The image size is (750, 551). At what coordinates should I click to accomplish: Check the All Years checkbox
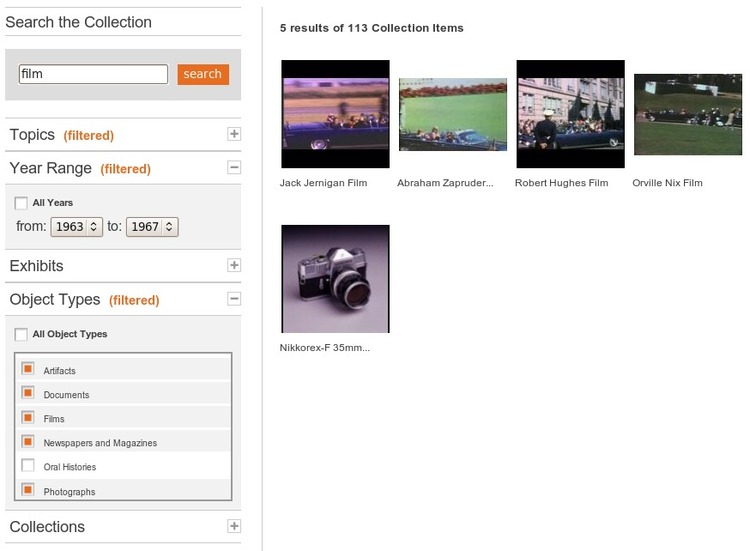pyautogui.click(x=21, y=203)
